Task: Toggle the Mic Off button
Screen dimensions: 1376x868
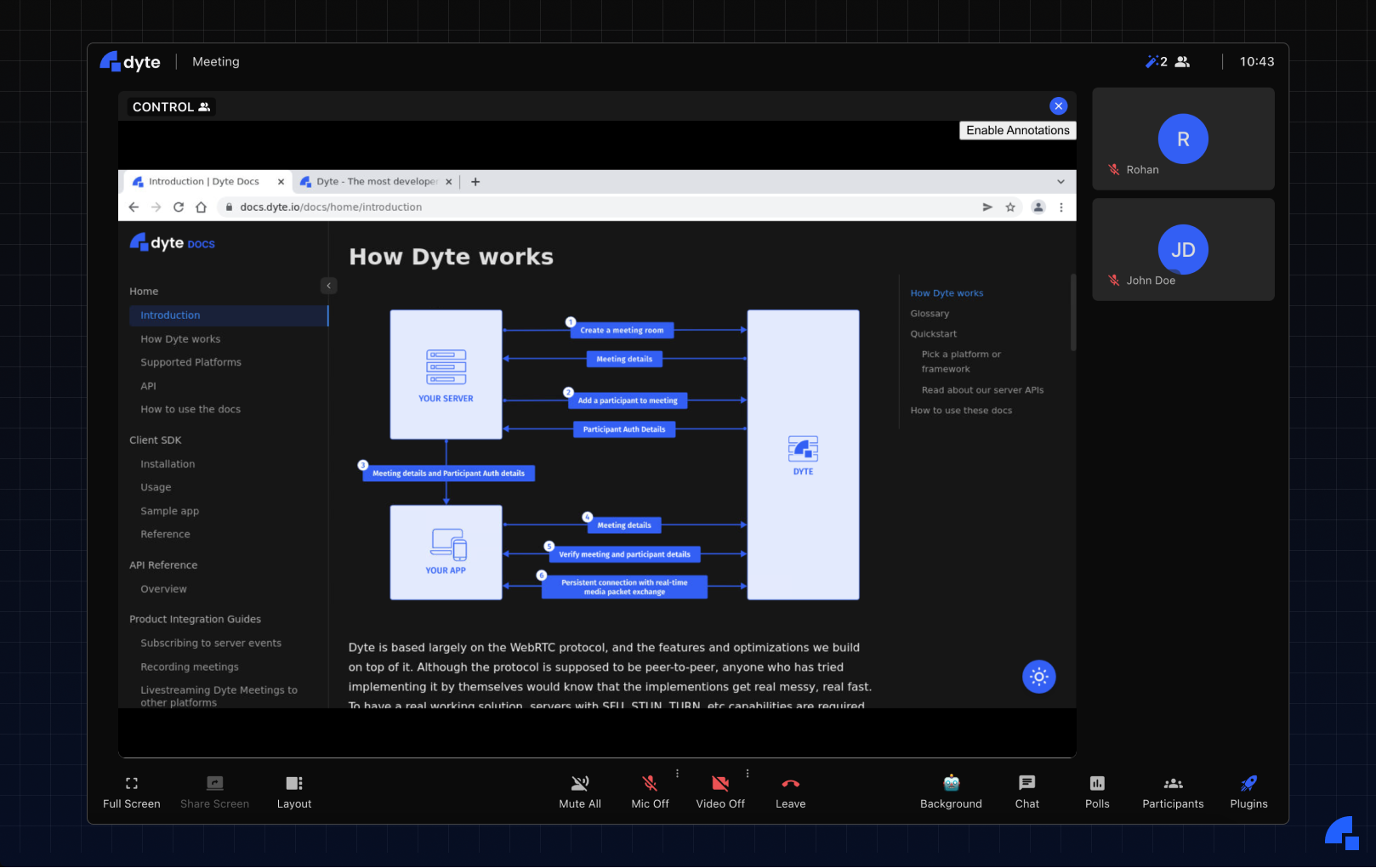Action: tap(650, 792)
